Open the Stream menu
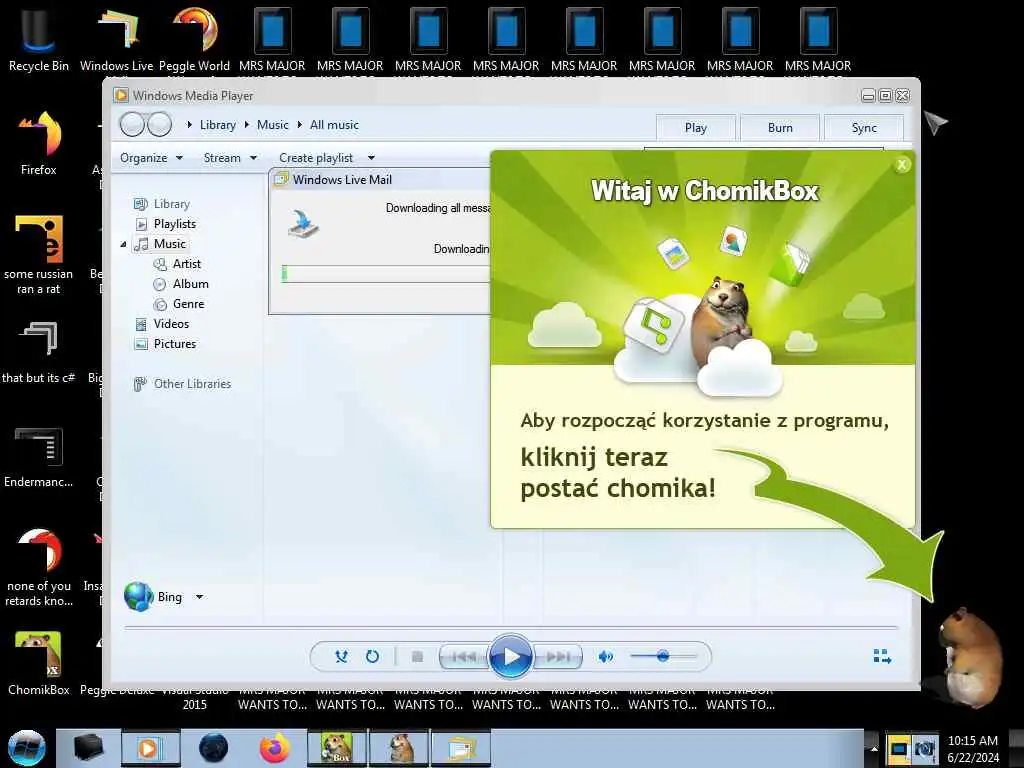The height and width of the screenshot is (768, 1024). [230, 158]
